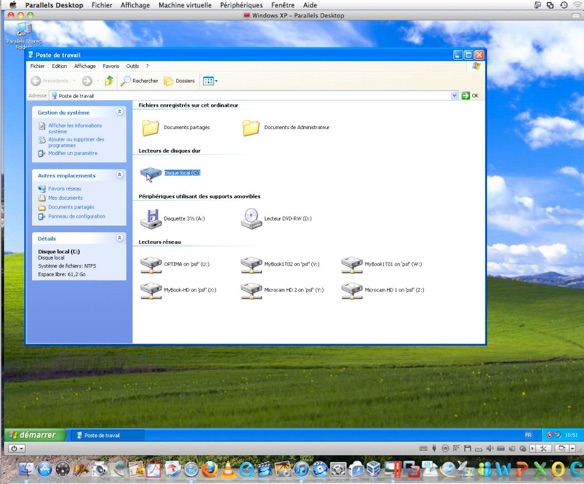The image size is (584, 484).
Task: Click Poste de travail taskbar button
Action: pyautogui.click(x=108, y=435)
